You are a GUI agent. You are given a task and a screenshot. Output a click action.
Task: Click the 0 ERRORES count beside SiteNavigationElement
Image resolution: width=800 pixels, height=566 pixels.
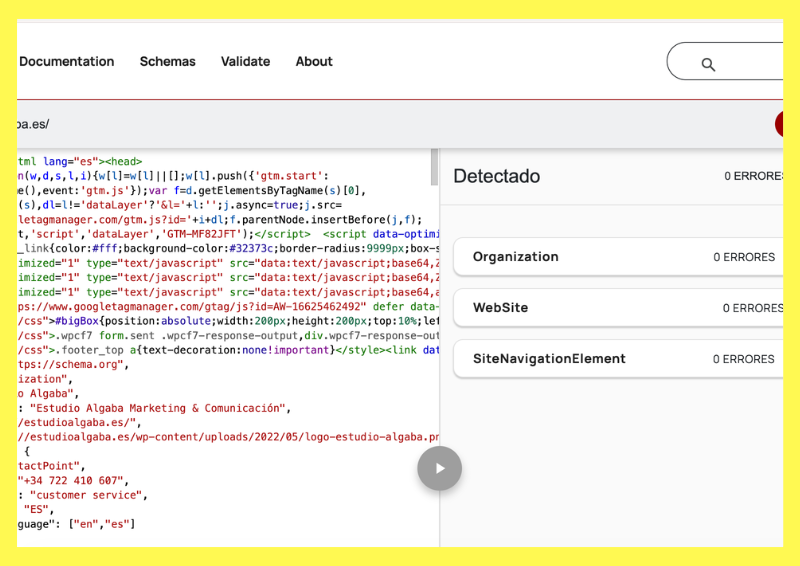tap(743, 359)
